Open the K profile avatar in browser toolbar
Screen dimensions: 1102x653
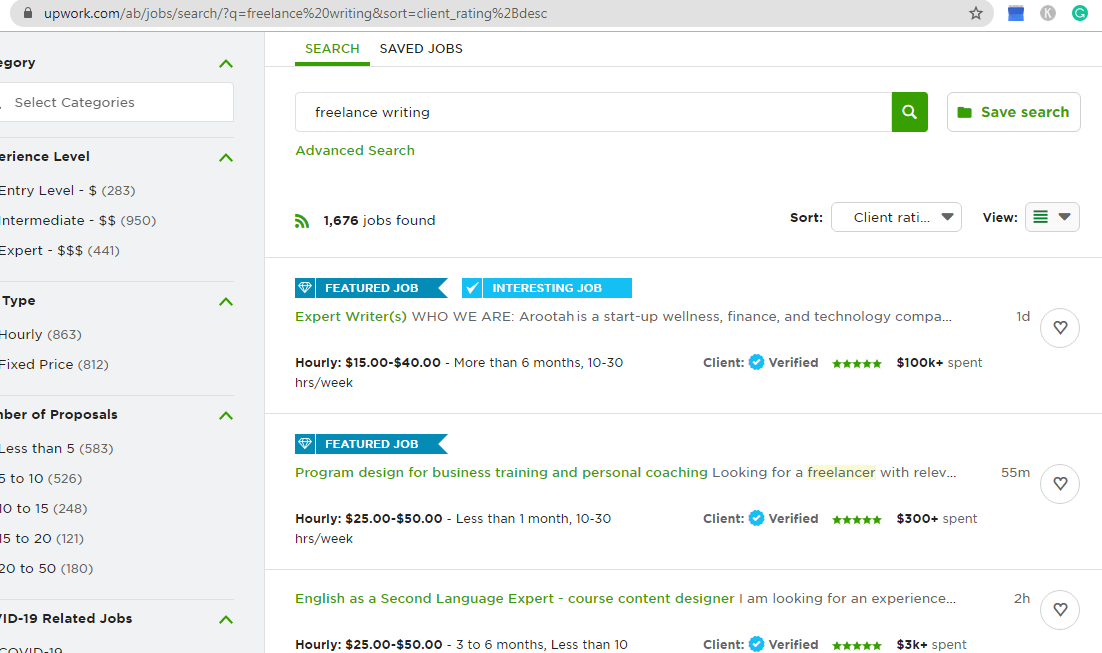point(1048,13)
